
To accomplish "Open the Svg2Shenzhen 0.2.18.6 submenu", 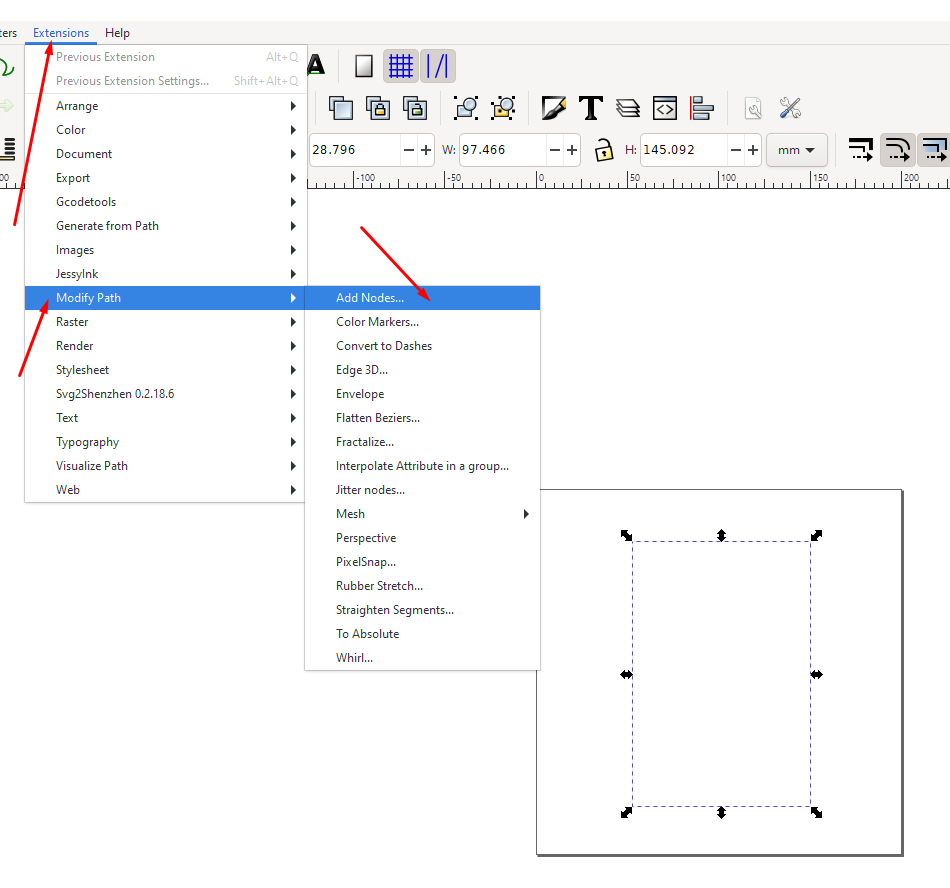I will tap(165, 394).
